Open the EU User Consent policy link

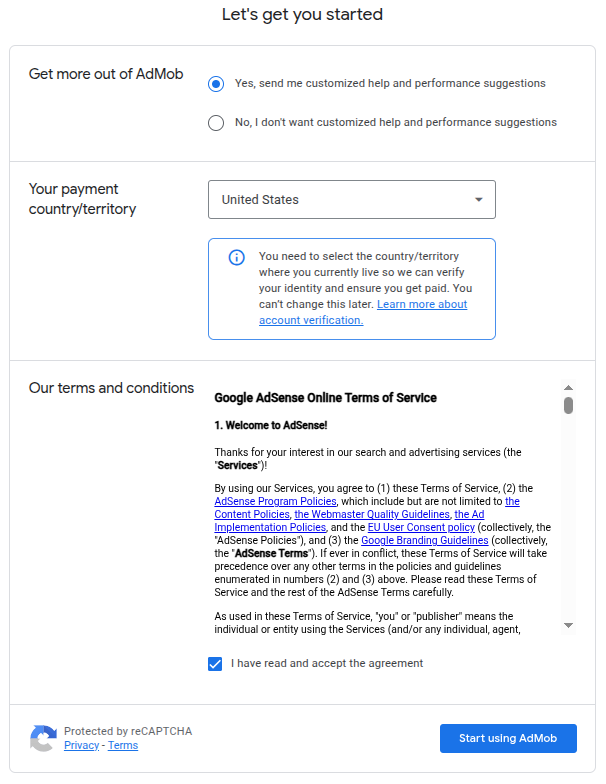tap(421, 527)
